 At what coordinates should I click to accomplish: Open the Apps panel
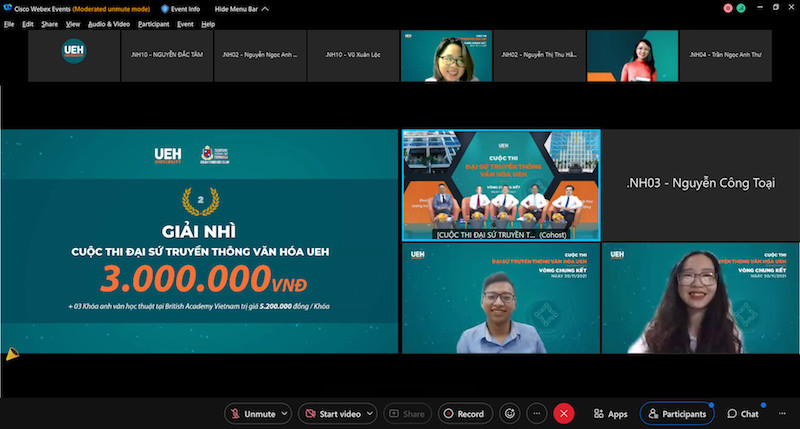point(610,413)
